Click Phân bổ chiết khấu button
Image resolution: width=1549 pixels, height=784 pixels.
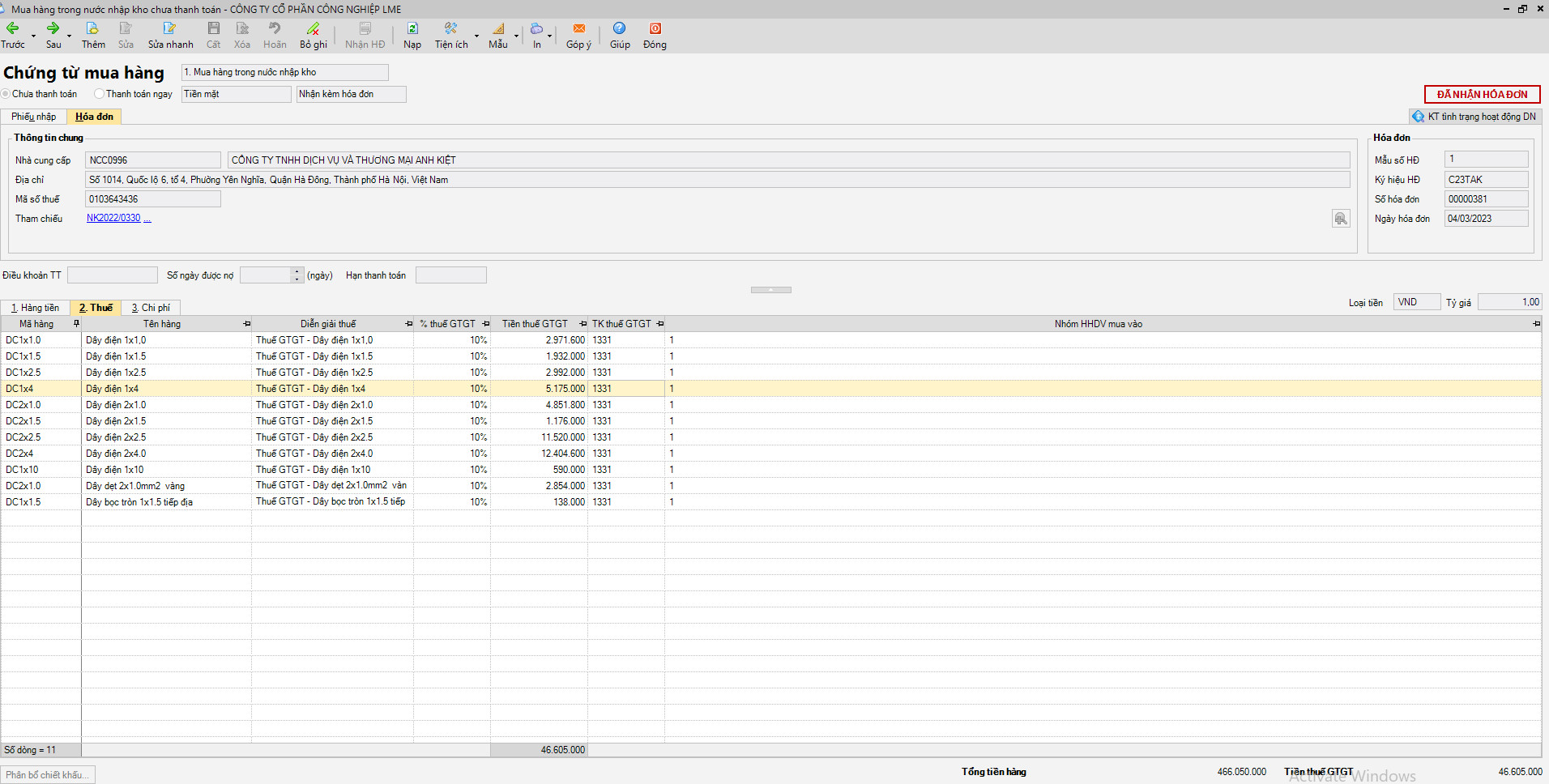(x=48, y=775)
